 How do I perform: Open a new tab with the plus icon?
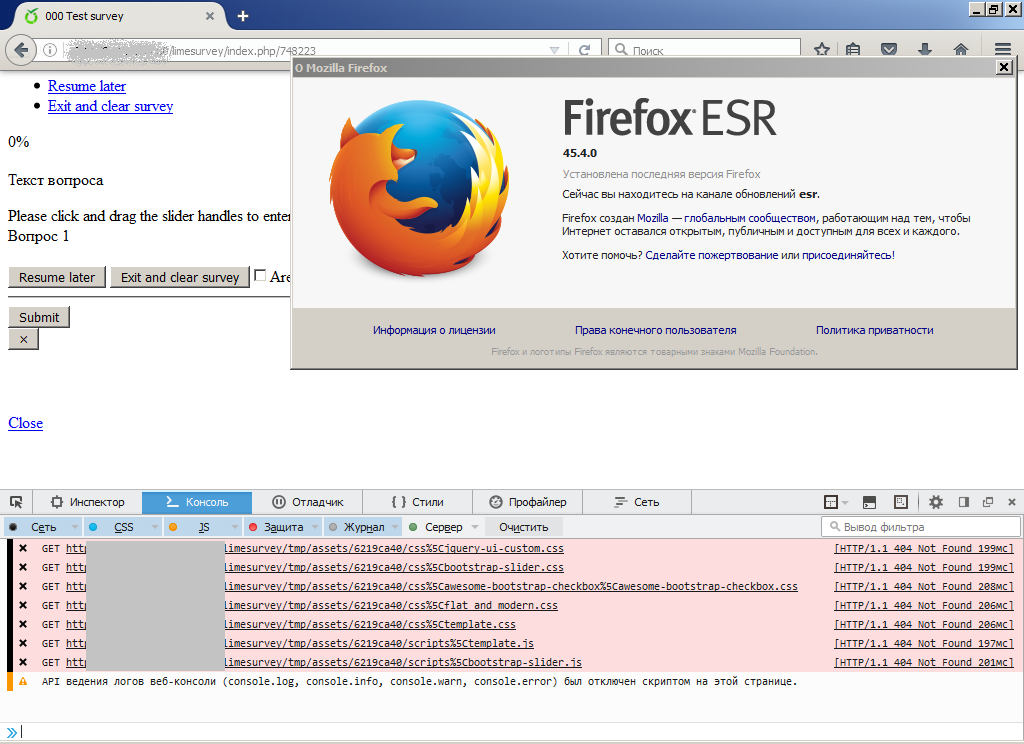(243, 16)
